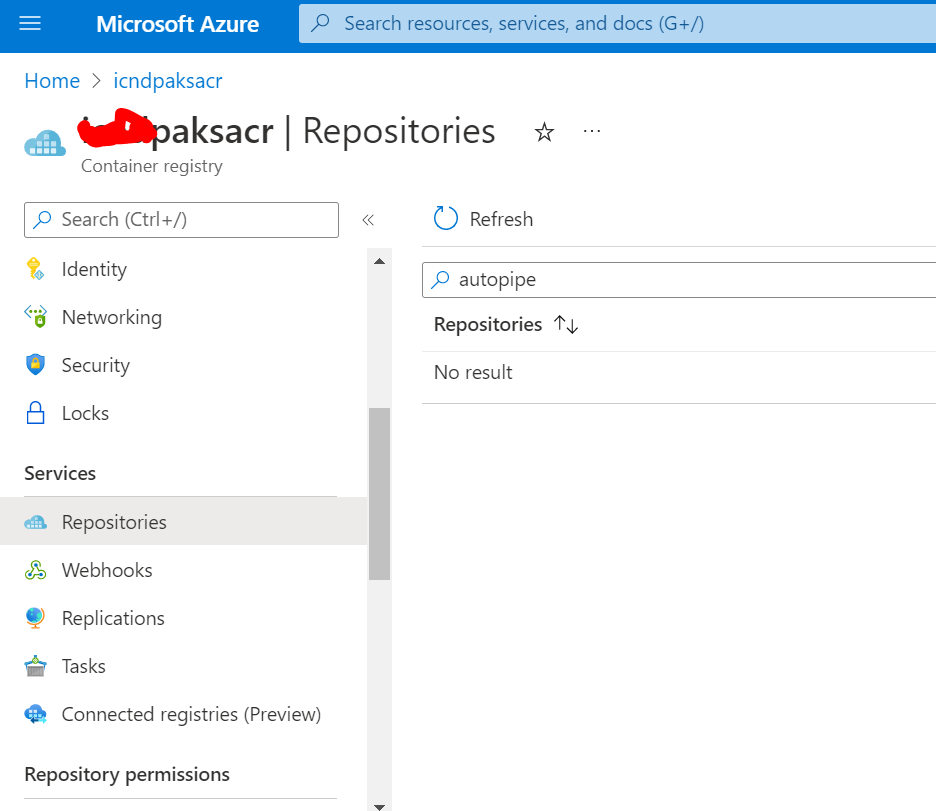
Task: Click the Tasks icon
Action: [35, 666]
